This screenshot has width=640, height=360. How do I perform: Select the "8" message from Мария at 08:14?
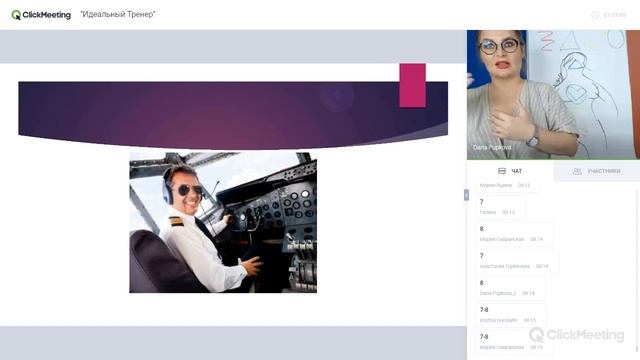click(x=515, y=234)
